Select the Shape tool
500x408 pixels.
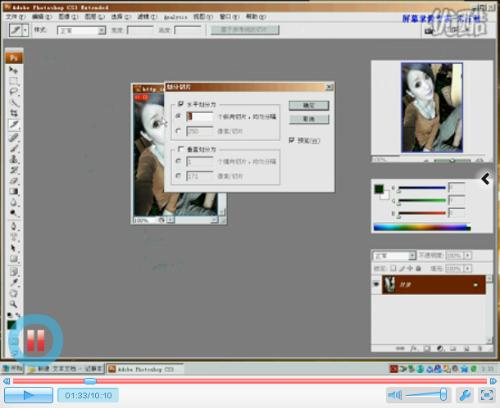14,259
